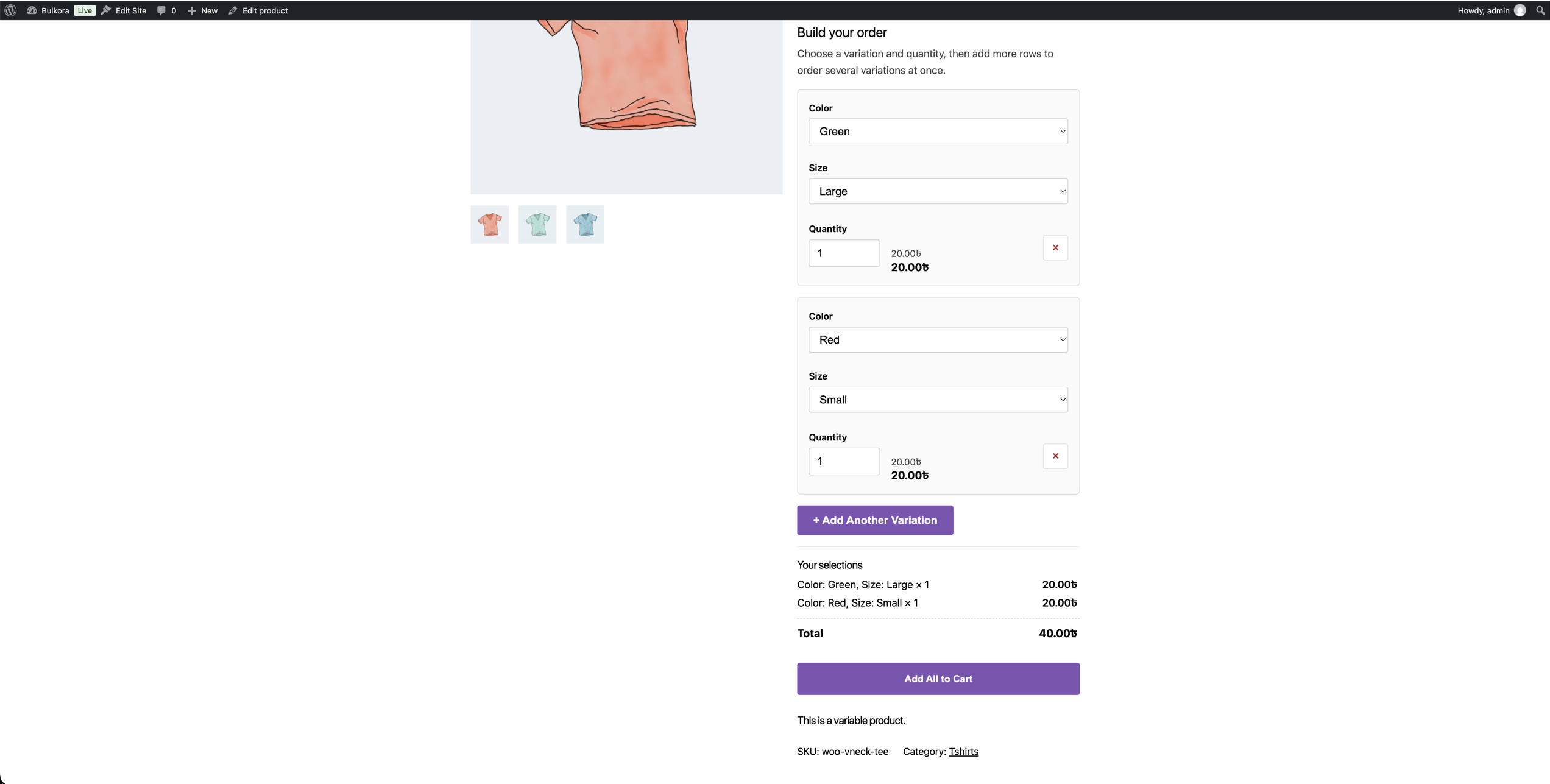Click 'This is a variable product.' text
This screenshot has height=784, width=1550.
[851, 721]
